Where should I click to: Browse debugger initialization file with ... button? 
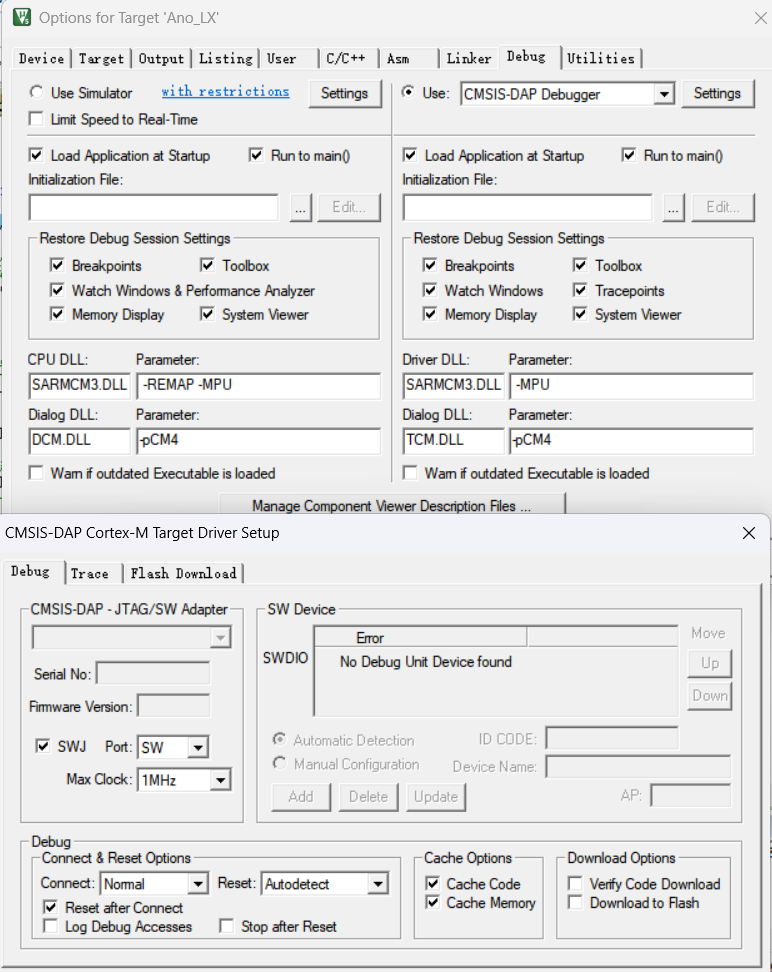[673, 208]
